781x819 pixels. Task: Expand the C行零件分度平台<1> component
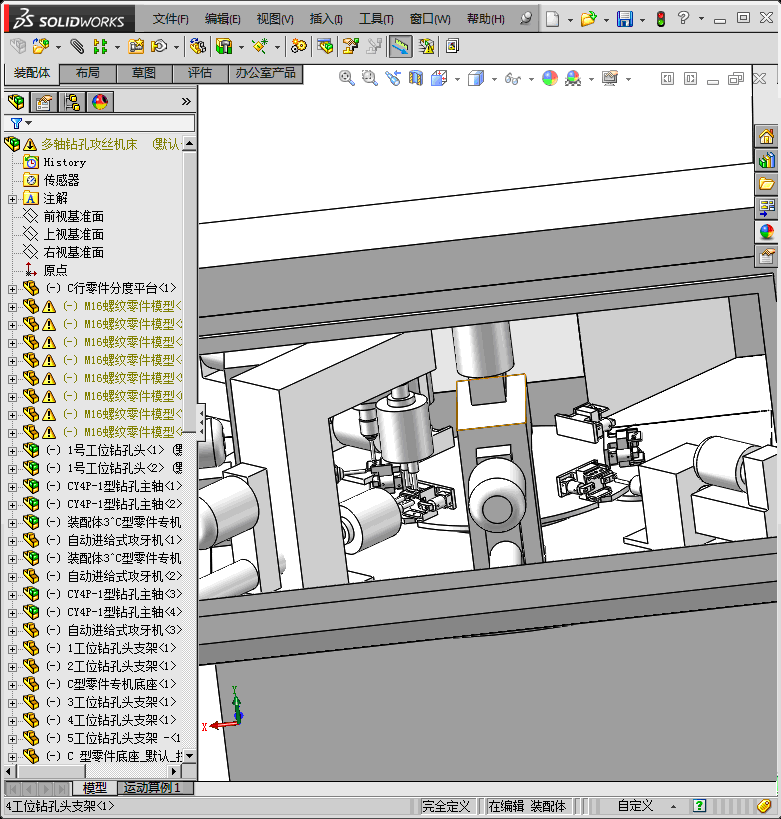pos(12,289)
